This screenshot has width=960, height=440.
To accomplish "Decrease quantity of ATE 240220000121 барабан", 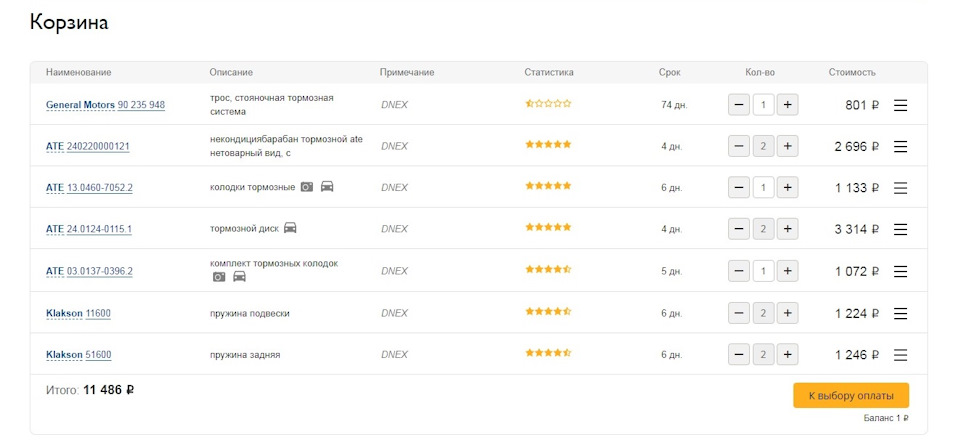I will click(738, 147).
